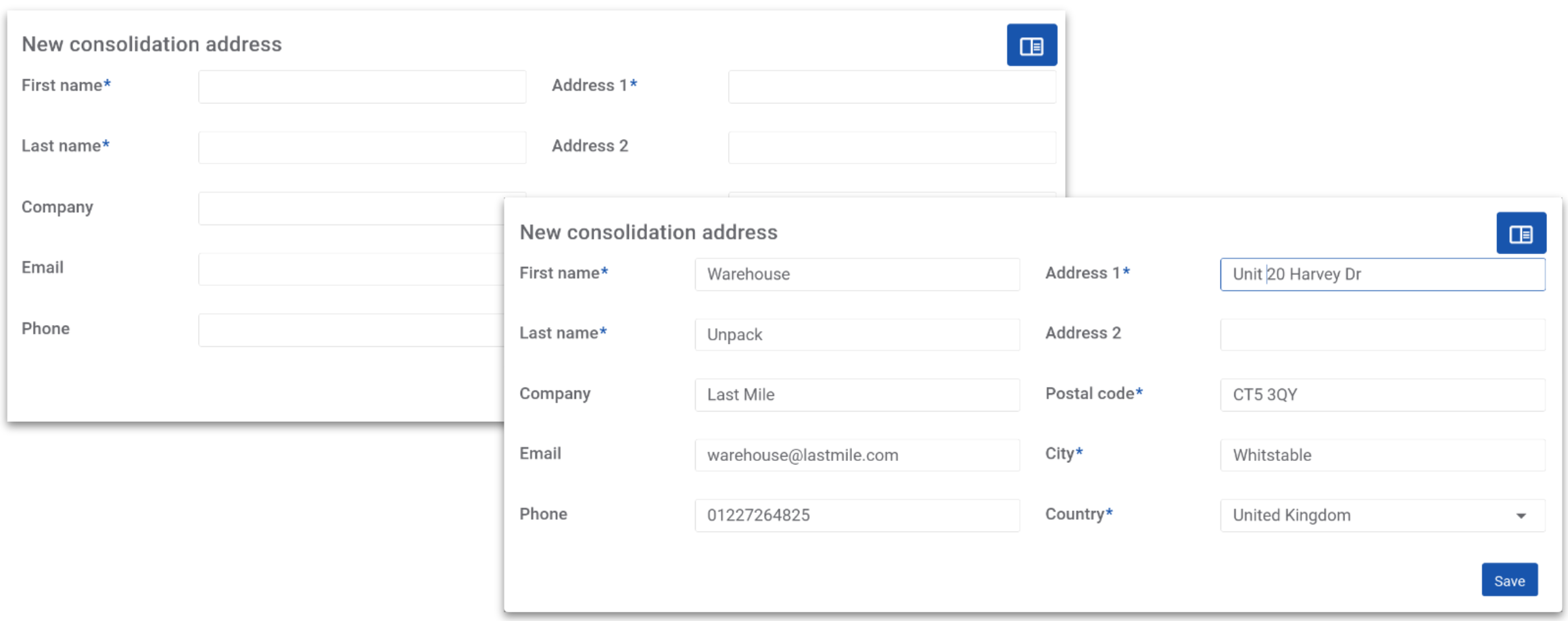Click the empty Phone field in blank form
The height and width of the screenshot is (621, 1568).
(x=350, y=330)
